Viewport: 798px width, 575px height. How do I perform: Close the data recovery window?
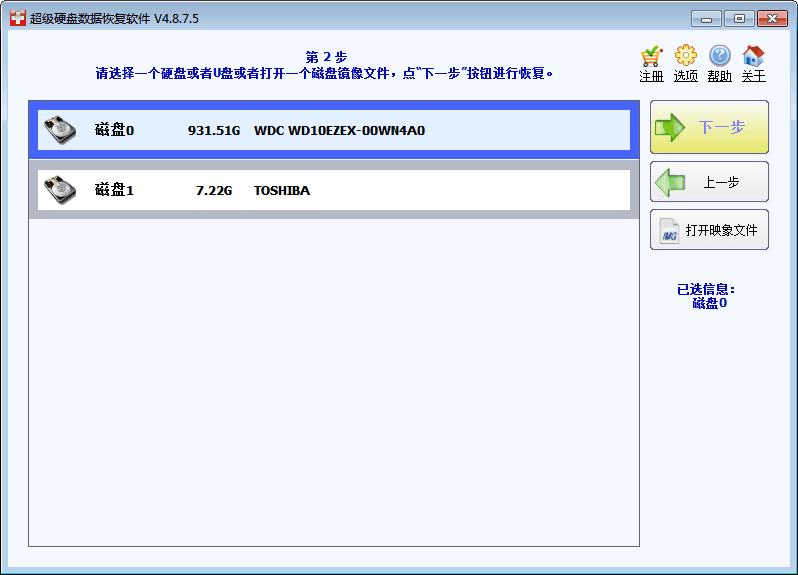click(773, 19)
